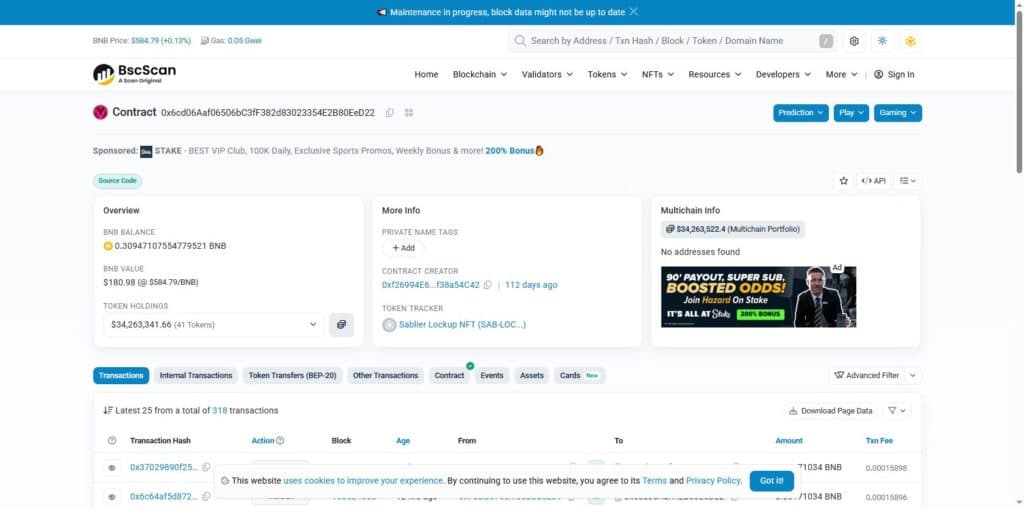Open the Play dropdown
The height and width of the screenshot is (508, 1024).
(851, 113)
